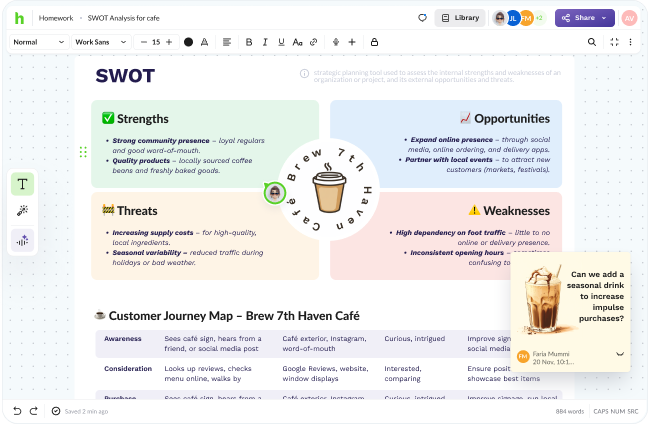This screenshot has width=649, height=424.
Task: Open the Normal paragraph style dropdown
Action: pos(38,42)
